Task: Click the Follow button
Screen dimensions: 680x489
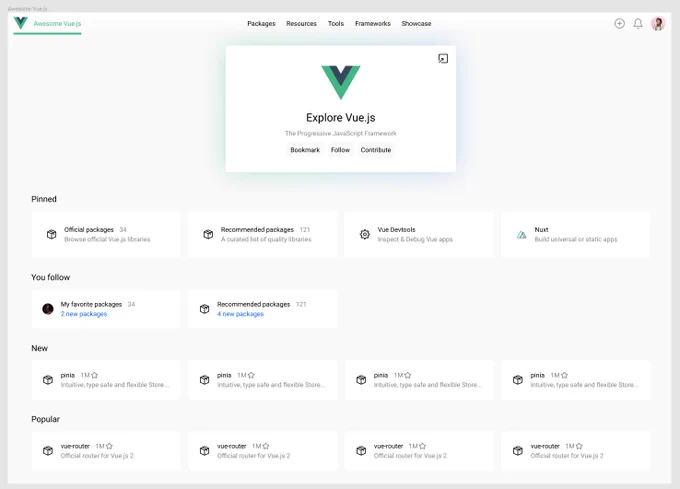Action: 340,150
